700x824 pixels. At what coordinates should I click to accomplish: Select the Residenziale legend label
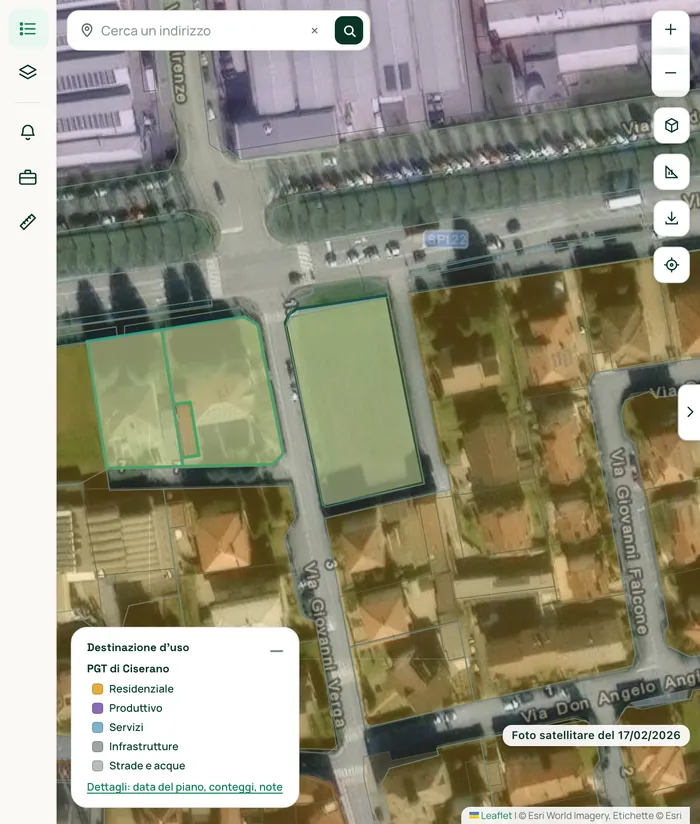(x=141, y=689)
